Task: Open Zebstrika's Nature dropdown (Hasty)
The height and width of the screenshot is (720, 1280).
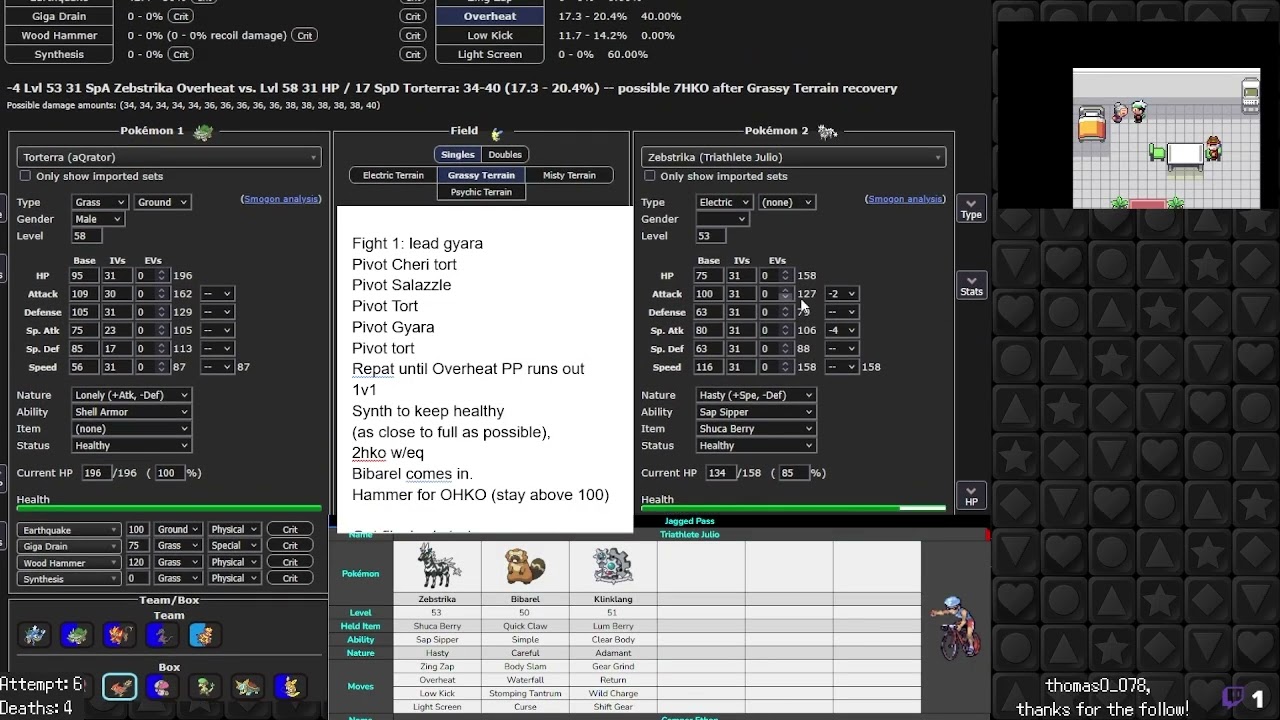Action: click(x=755, y=395)
